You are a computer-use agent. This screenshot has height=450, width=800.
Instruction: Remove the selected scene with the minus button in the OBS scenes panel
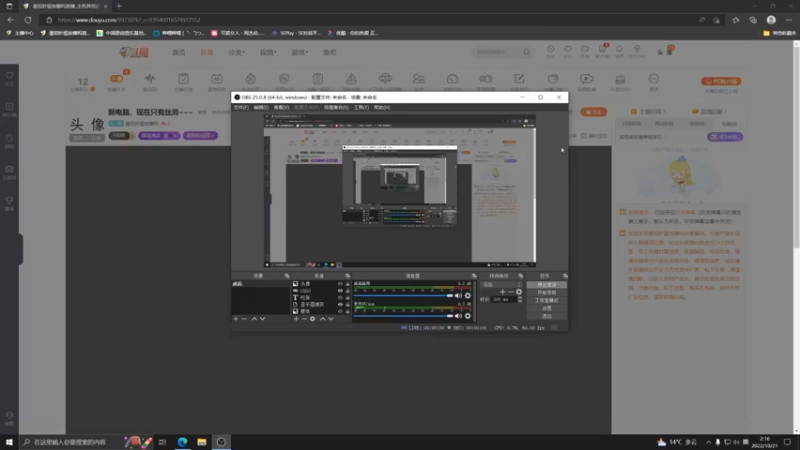click(x=244, y=319)
